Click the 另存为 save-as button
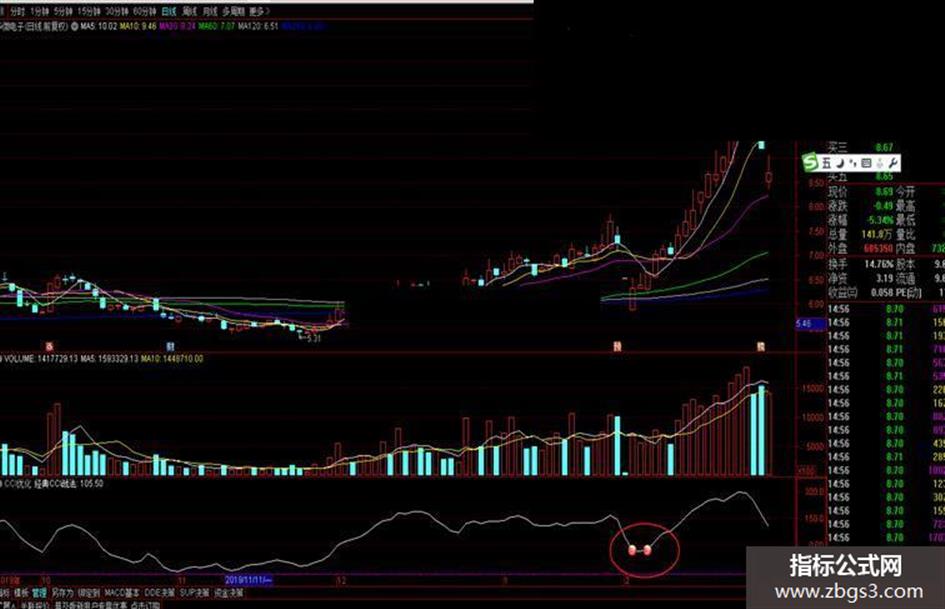This screenshot has height=609, width=945. 61,593
